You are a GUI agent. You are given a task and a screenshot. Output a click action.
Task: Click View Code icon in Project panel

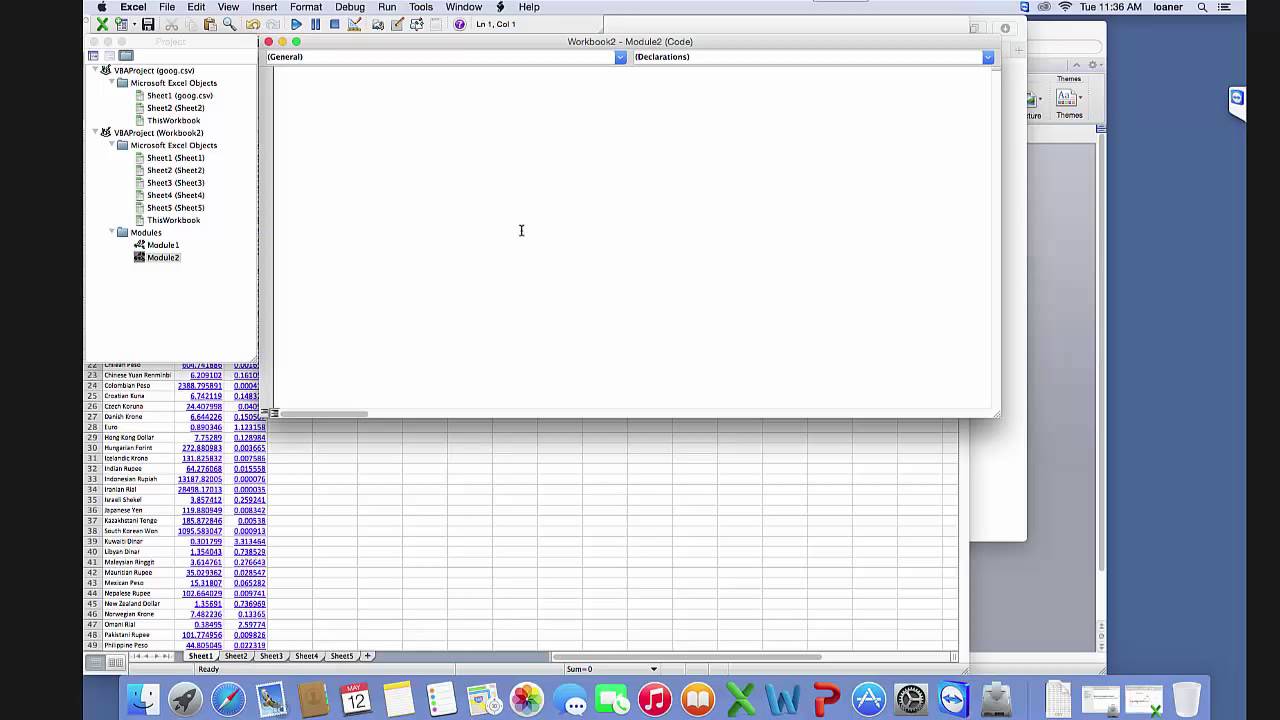click(93, 56)
